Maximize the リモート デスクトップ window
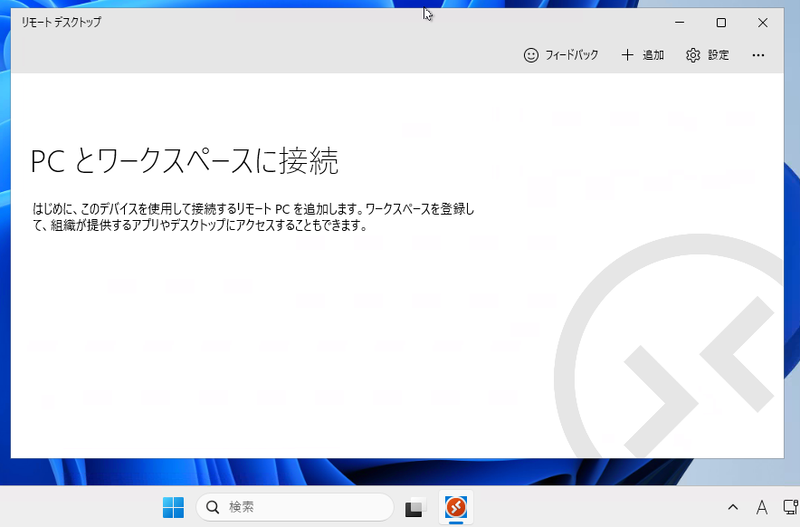The height and width of the screenshot is (527, 800). coord(721,22)
